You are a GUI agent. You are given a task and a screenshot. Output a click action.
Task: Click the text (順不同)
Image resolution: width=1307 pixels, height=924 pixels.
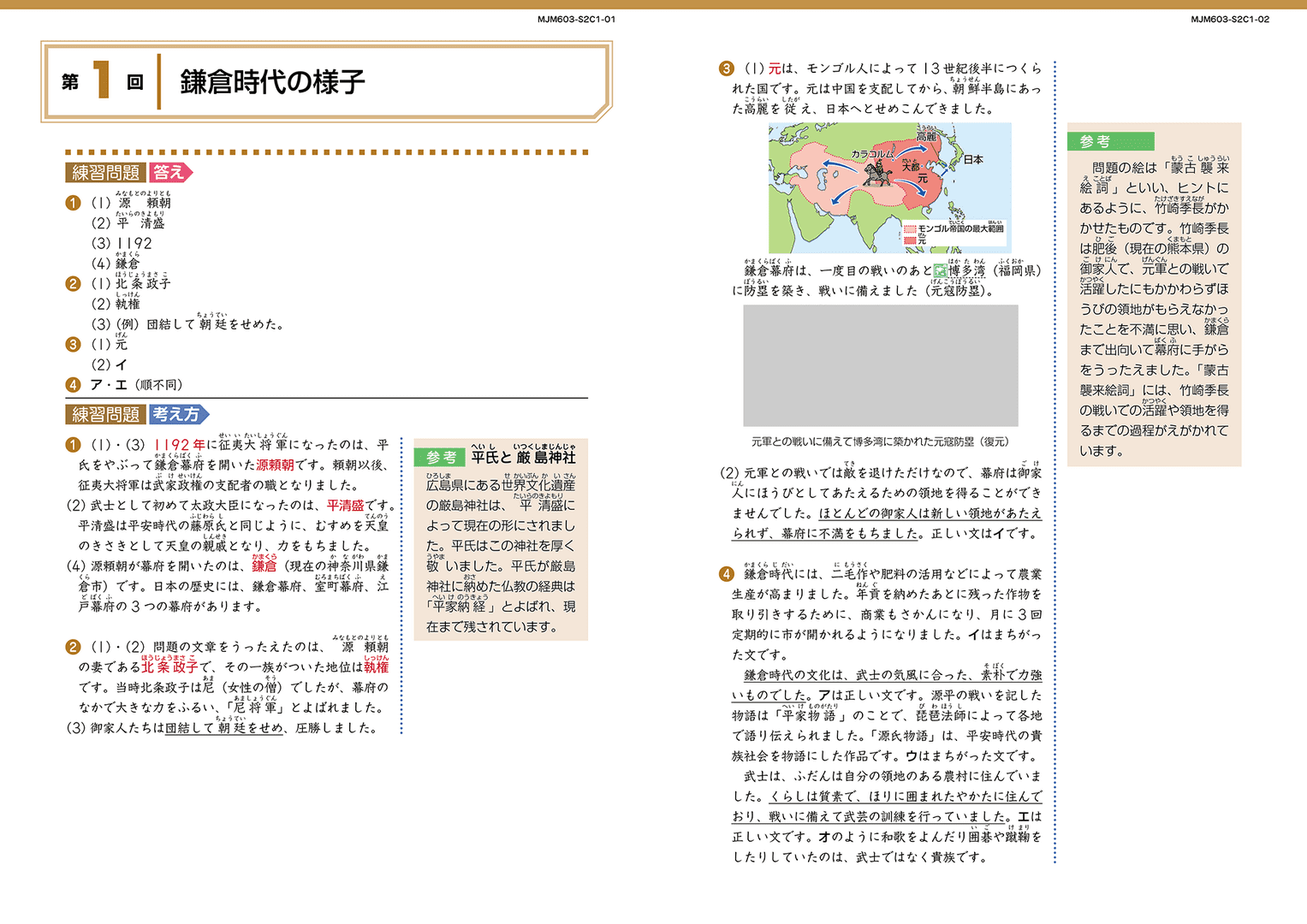(159, 385)
